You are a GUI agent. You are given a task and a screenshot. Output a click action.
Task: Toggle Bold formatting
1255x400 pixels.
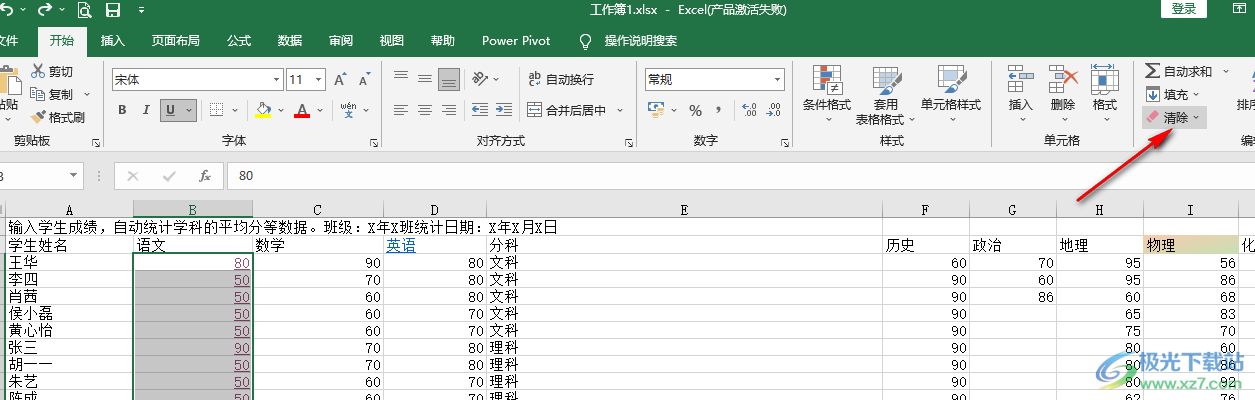pyautogui.click(x=122, y=110)
